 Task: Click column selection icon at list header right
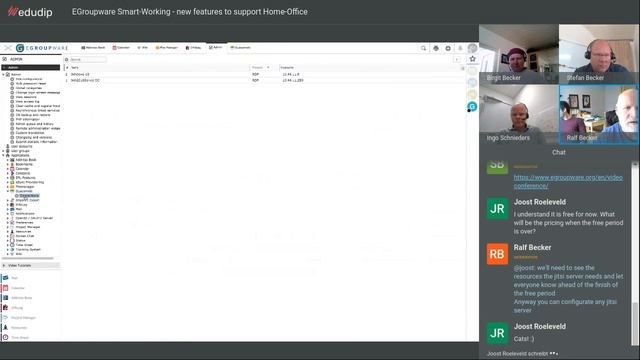tap(462, 68)
